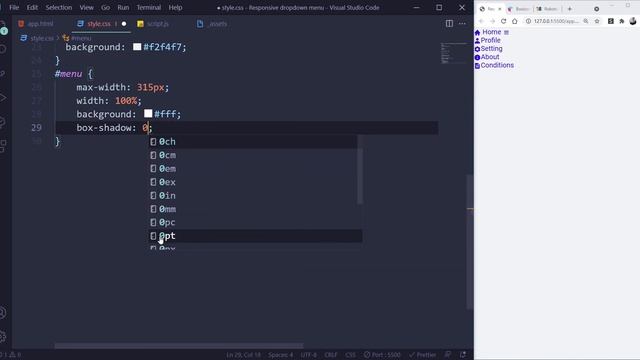Click the browser home button
Image resolution: width=640 pixels, height=360 pixels.
click(x=515, y=21)
